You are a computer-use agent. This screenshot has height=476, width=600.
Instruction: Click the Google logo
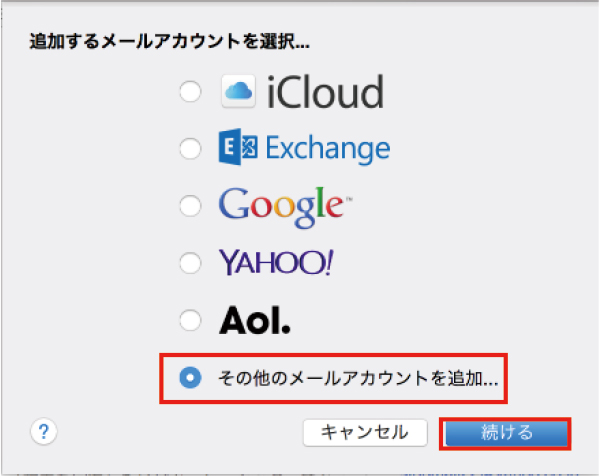tap(285, 207)
